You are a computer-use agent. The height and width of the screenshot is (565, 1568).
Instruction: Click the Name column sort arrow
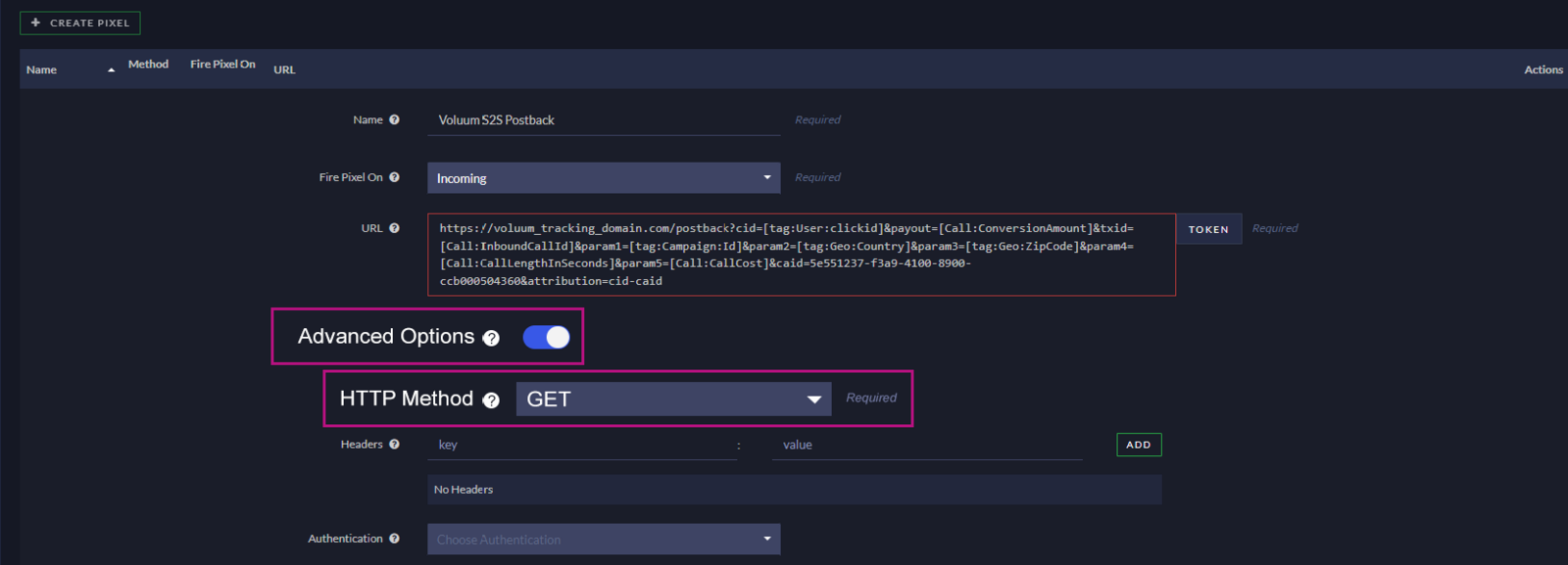[x=111, y=70]
